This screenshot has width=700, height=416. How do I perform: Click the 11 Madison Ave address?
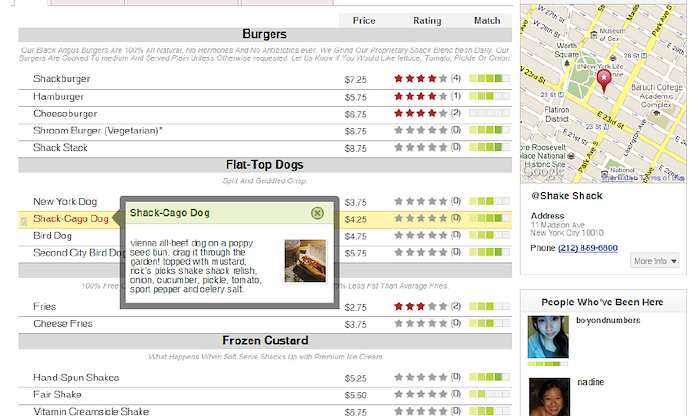click(558, 225)
